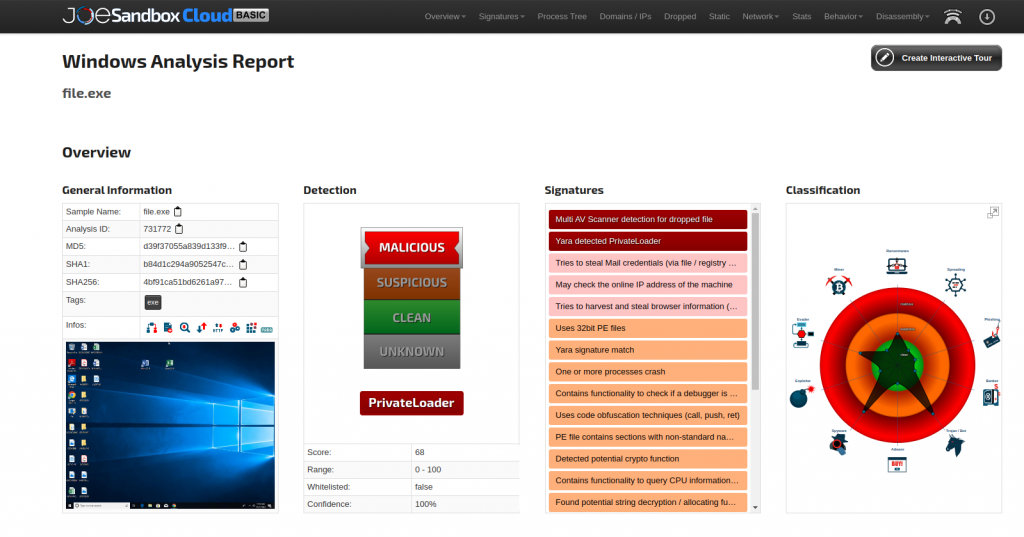Open the Windows desktop screenshot thumbnail
Viewport: 1024px width, 537px height.
click(x=170, y=425)
